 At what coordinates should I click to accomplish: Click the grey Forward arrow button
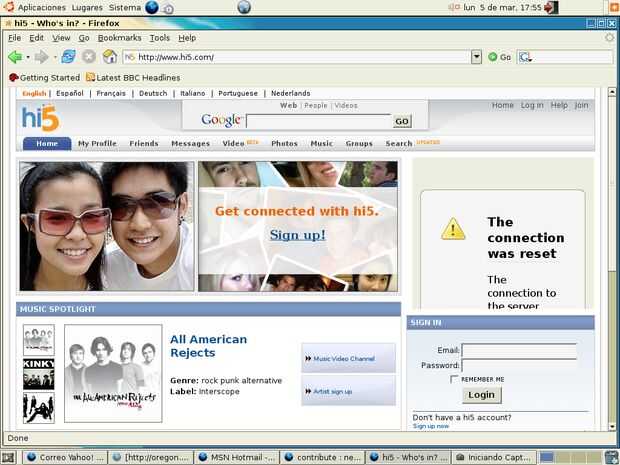tap(41, 57)
